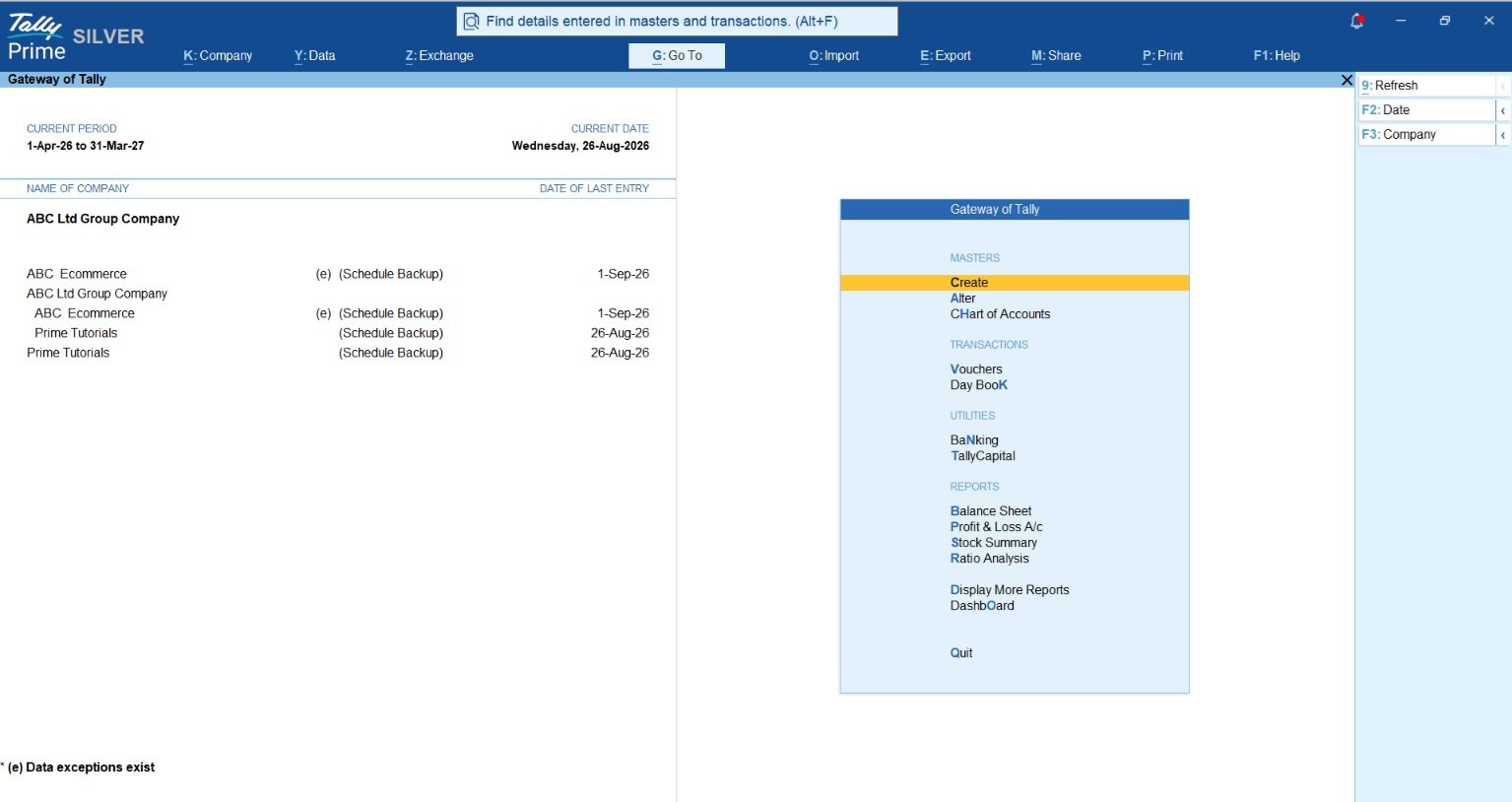This screenshot has width=1512, height=802.
Task: Open the Z: Exchange menu
Action: point(439,56)
